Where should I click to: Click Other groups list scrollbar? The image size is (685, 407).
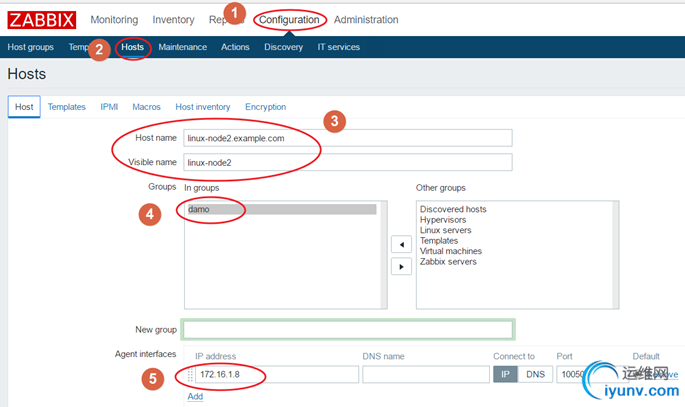coord(616,255)
